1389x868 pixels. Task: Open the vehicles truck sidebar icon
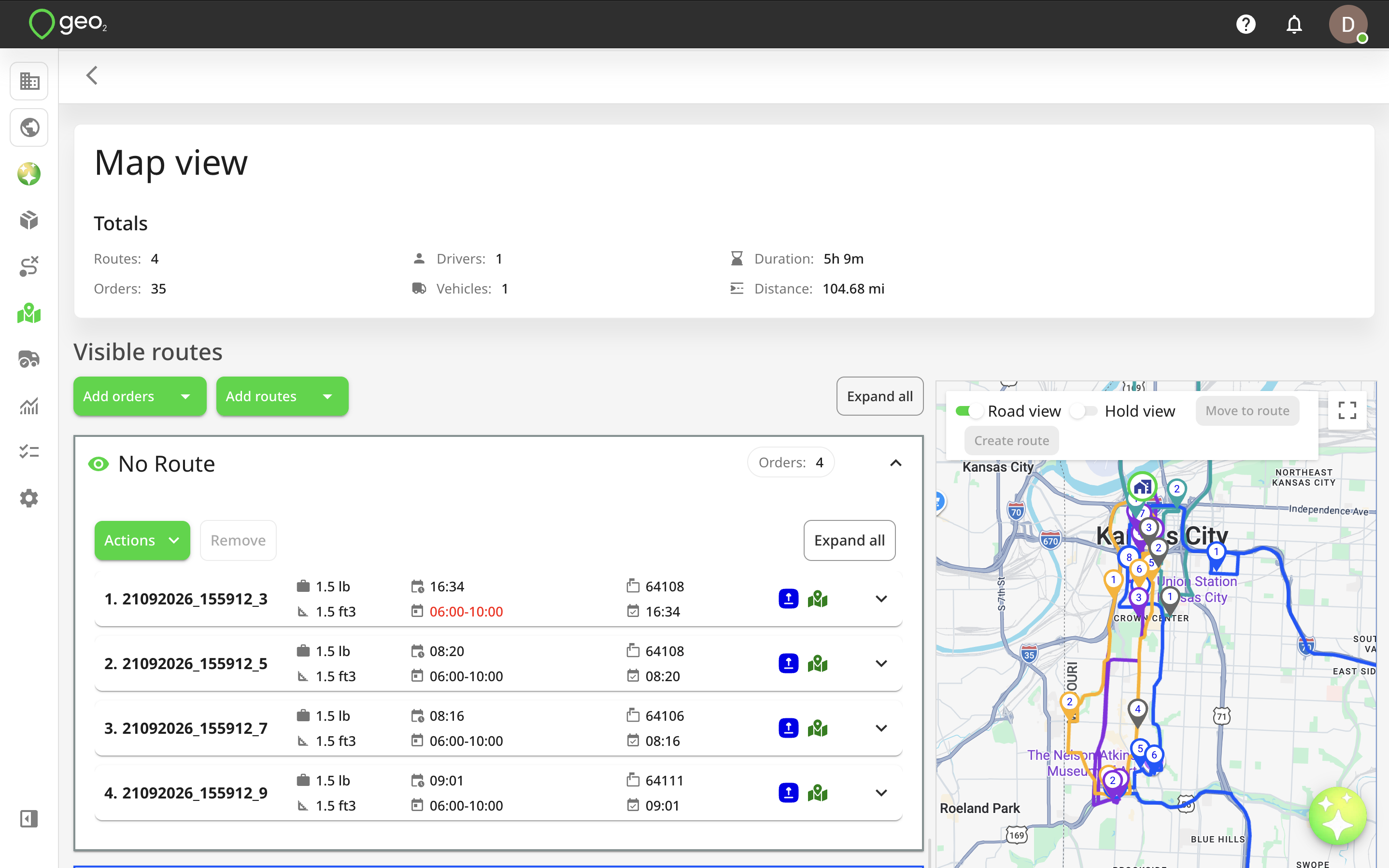[x=29, y=359]
